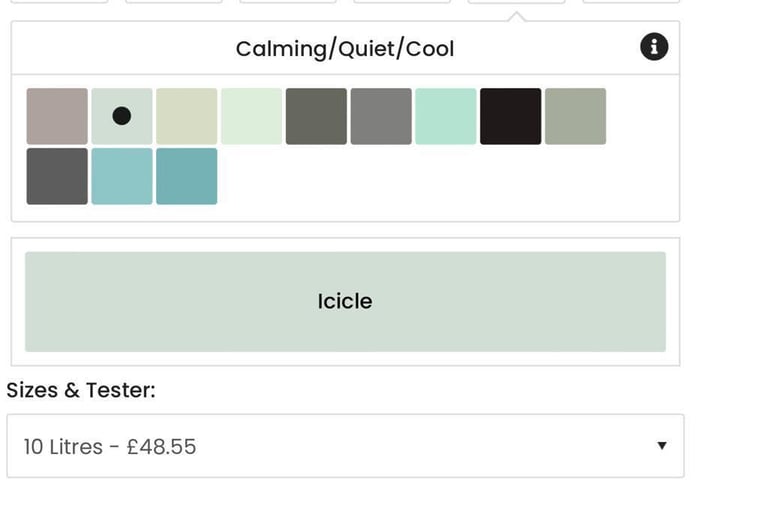Click the Sizes & Tester label

tap(81, 390)
